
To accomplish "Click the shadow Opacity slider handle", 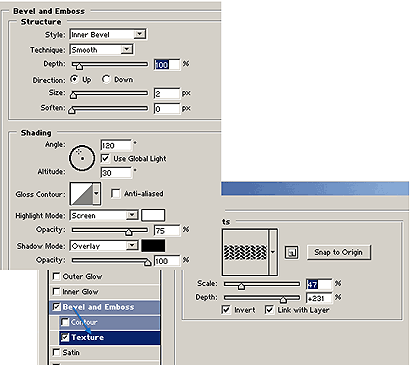I will tap(147, 263).
